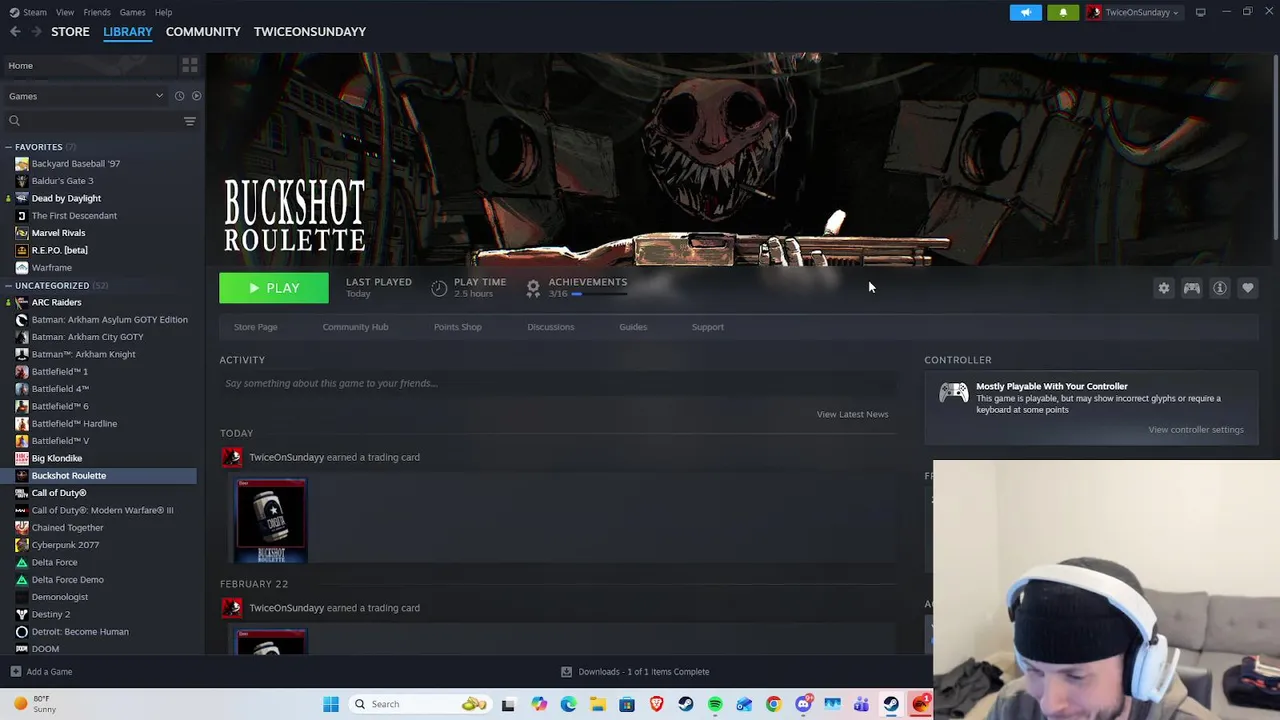This screenshot has width=1280, height=720.
Task: Open the Games filter dropdown
Action: [86, 96]
